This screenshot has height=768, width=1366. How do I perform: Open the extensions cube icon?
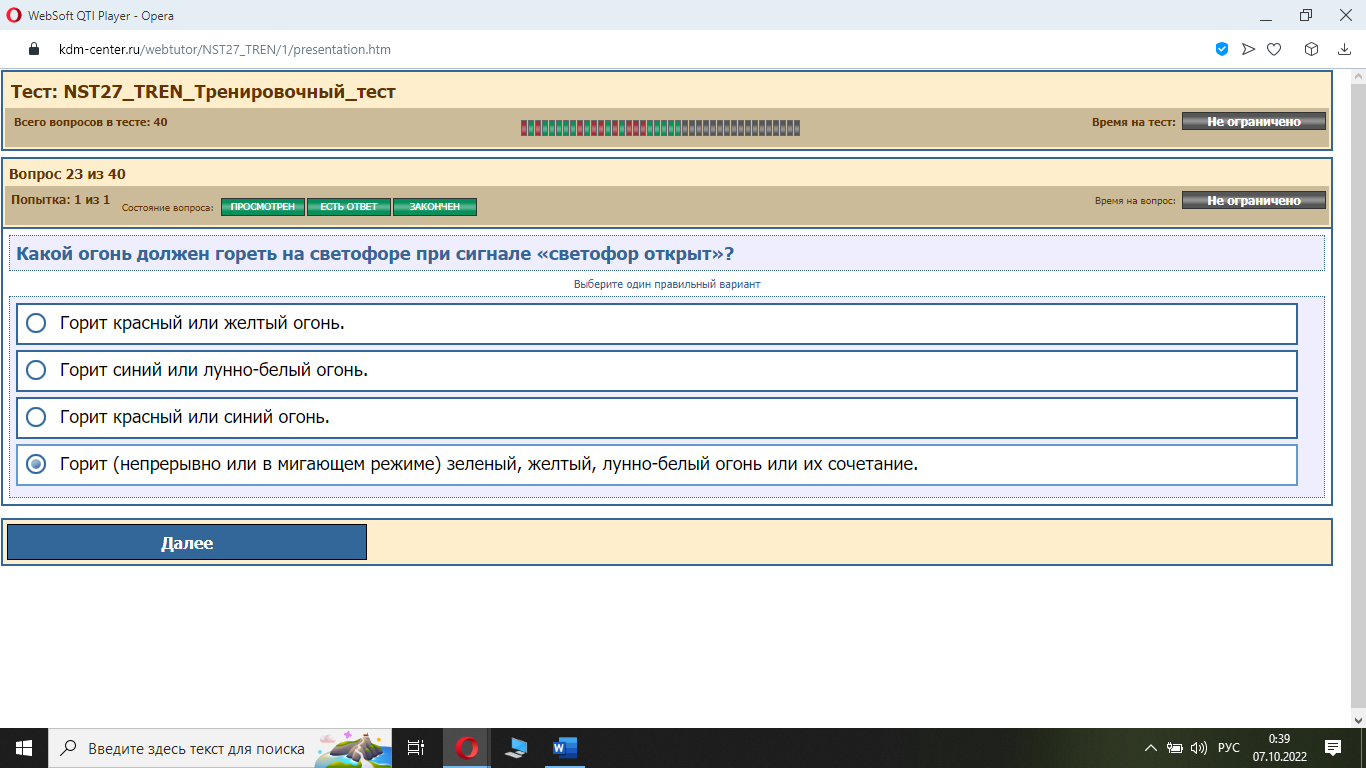[x=1312, y=49]
